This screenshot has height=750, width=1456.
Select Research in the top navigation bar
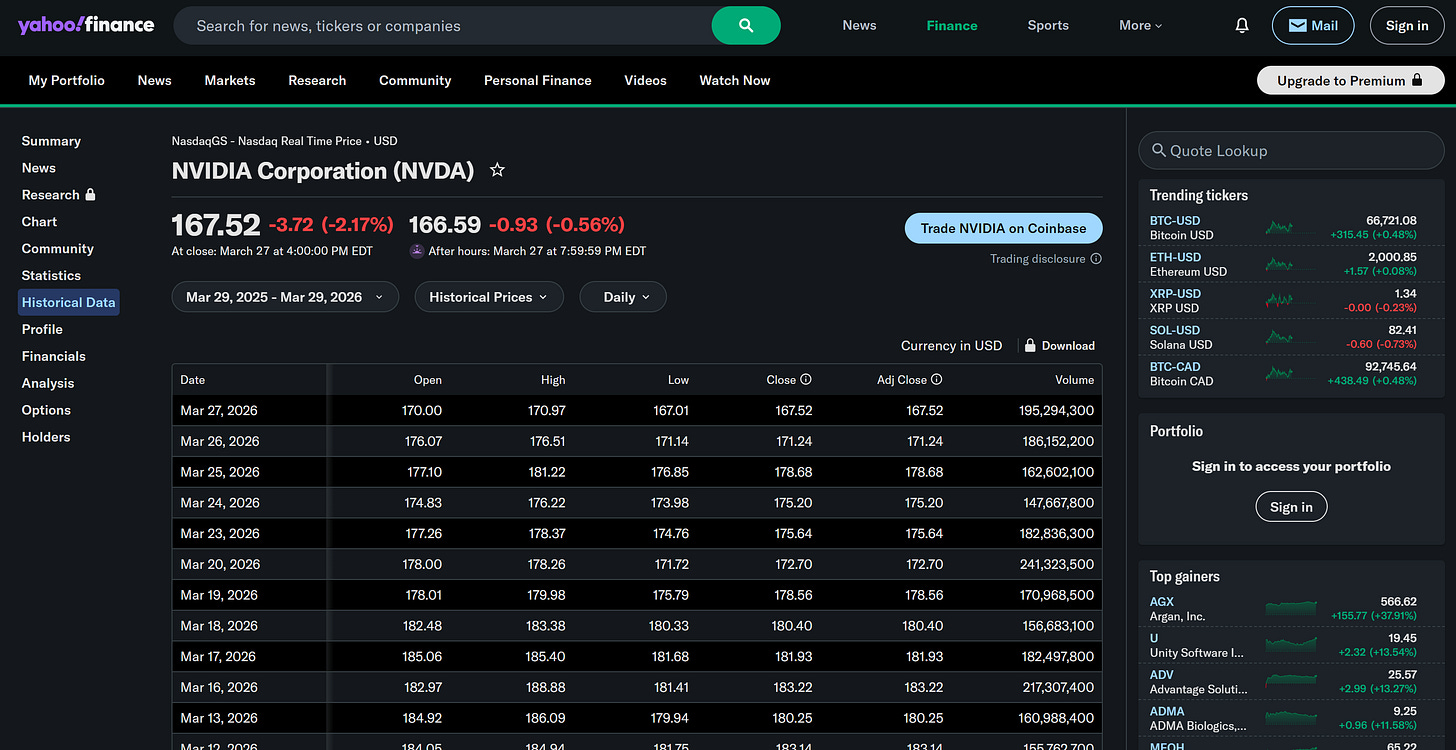[x=317, y=80]
